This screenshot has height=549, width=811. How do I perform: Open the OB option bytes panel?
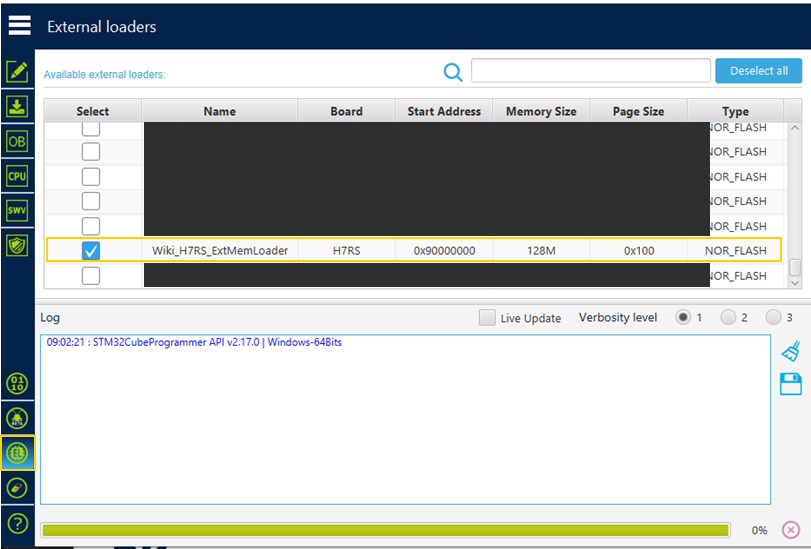[17, 141]
